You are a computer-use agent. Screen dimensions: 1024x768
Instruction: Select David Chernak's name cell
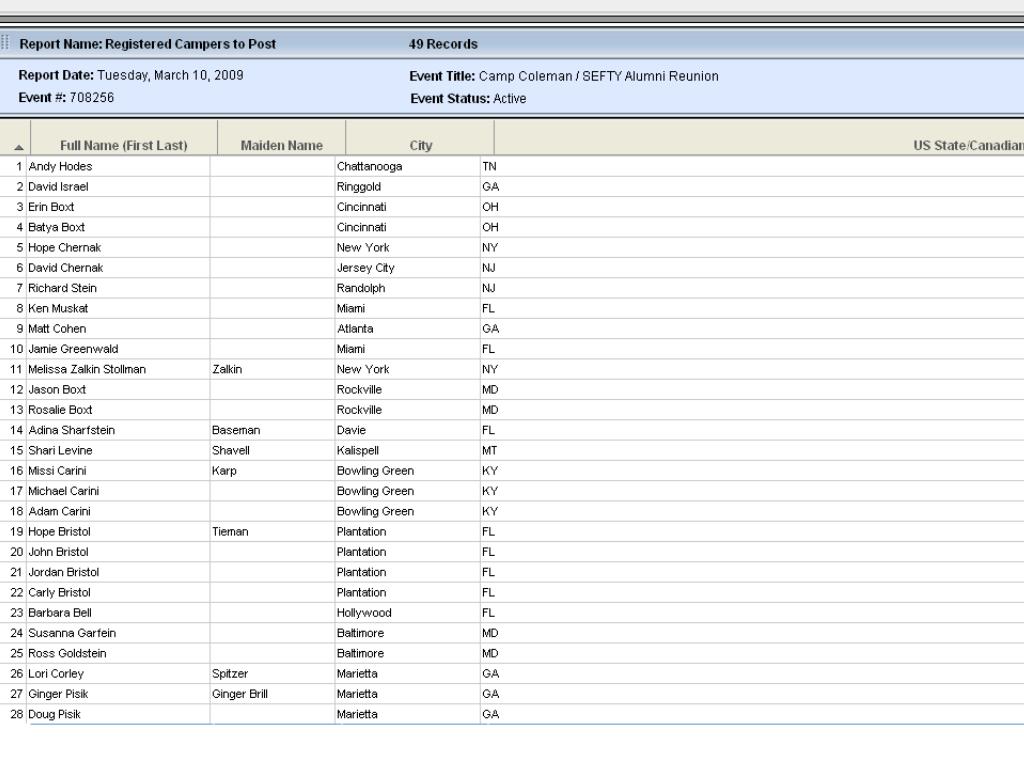pos(66,268)
